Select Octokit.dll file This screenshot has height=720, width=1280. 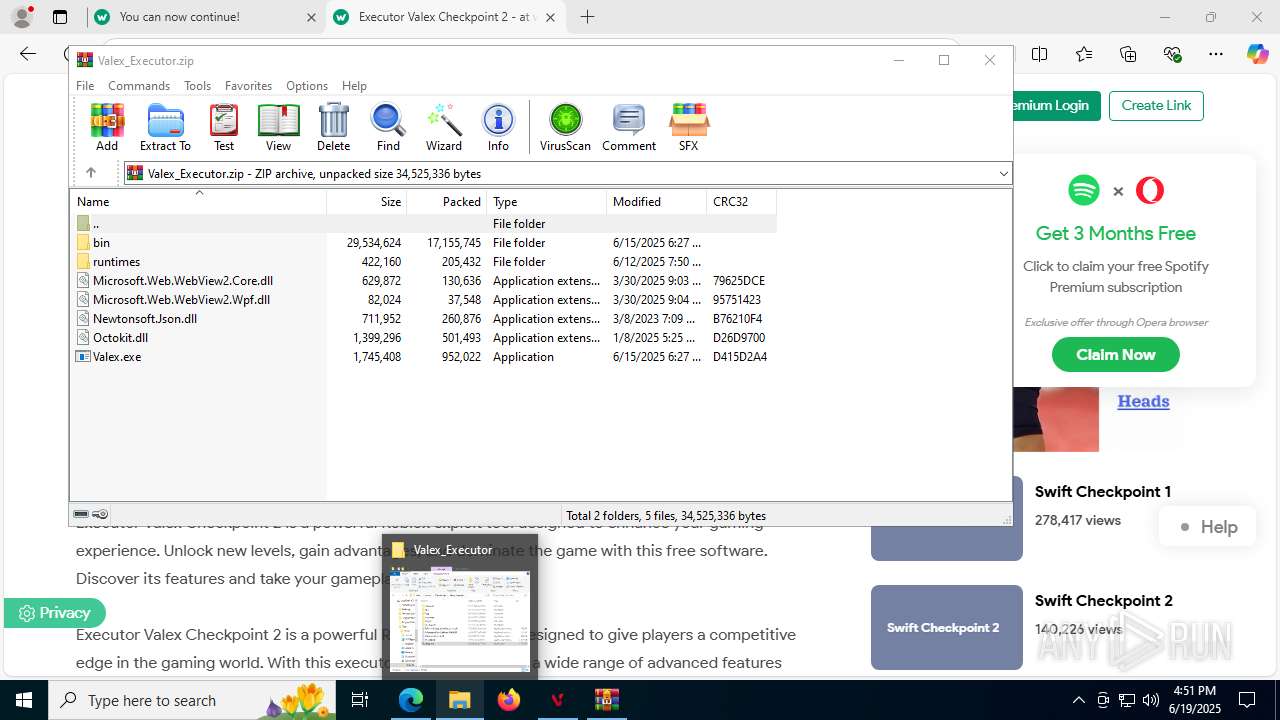tap(423, 337)
